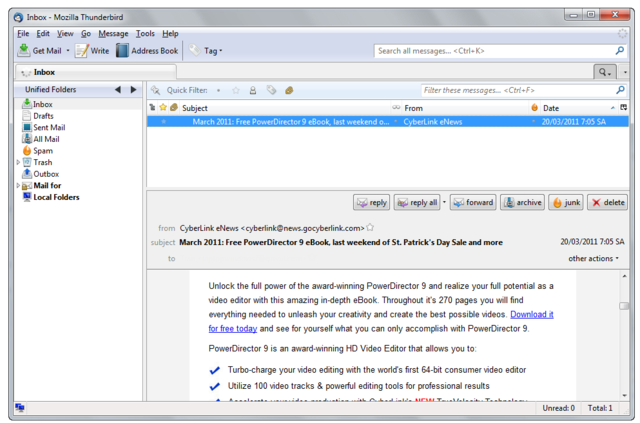
Task: Open the Message menu
Action: (x=113, y=33)
